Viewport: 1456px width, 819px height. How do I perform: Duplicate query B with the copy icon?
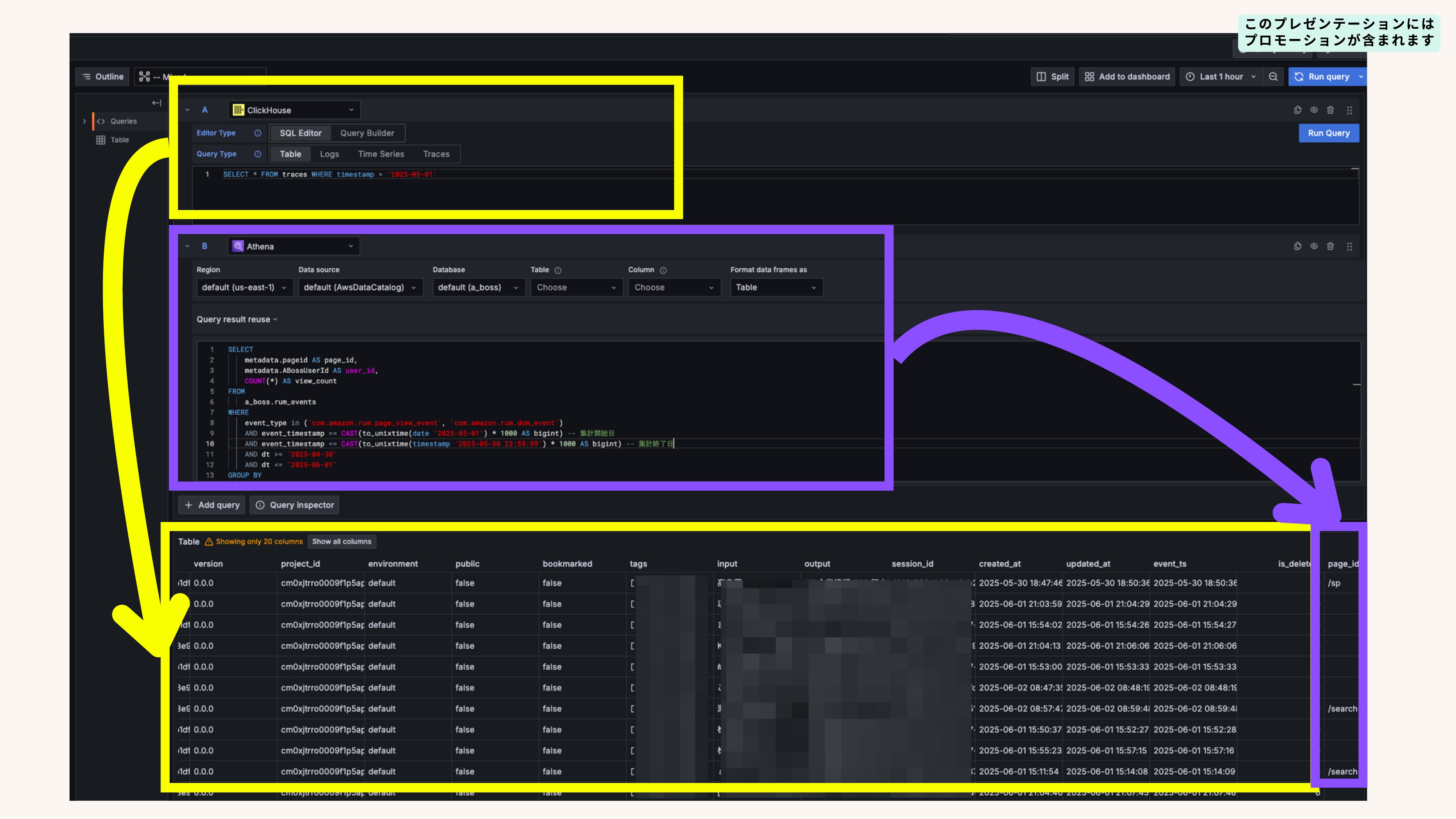1298,246
